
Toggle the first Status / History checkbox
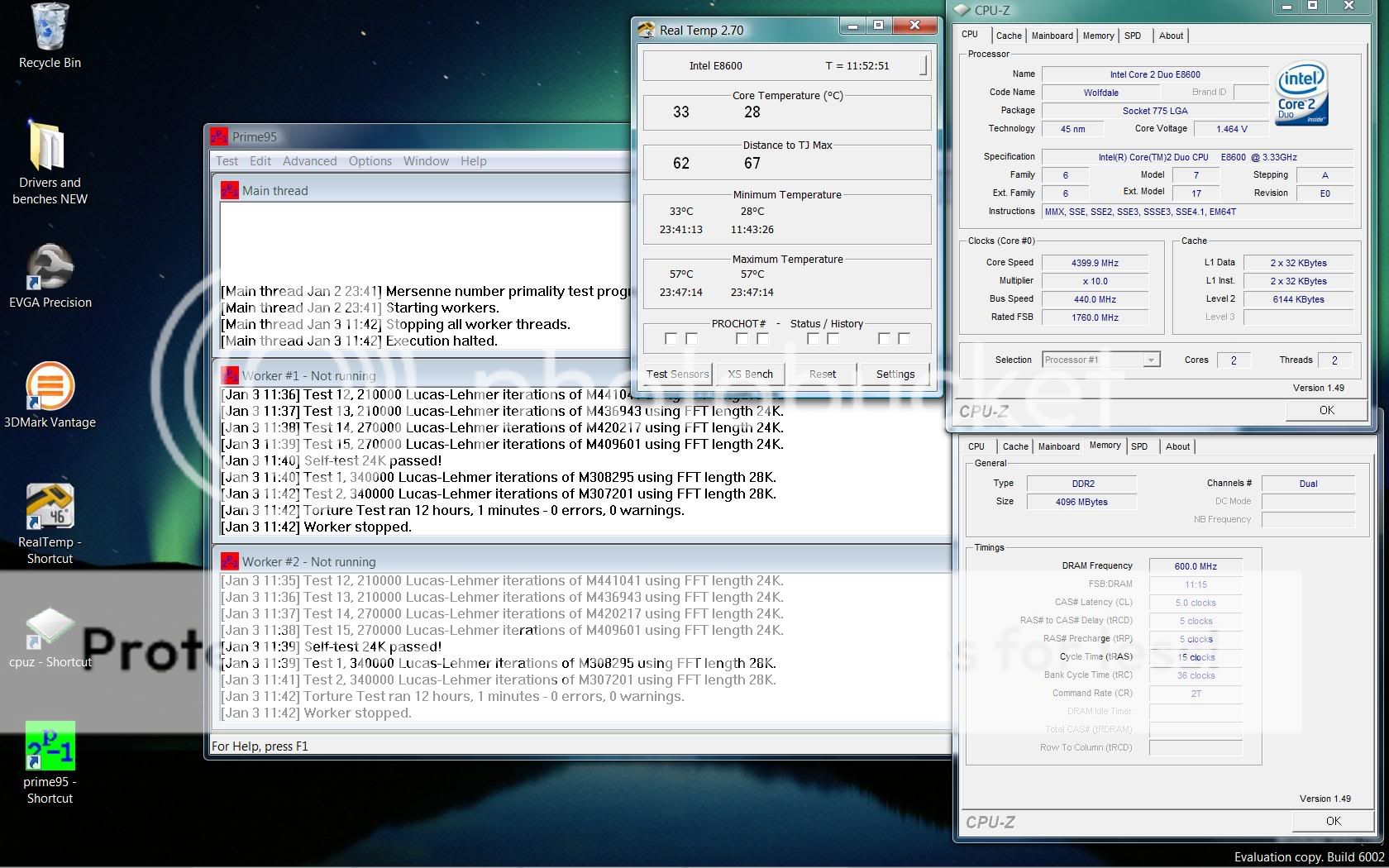813,339
